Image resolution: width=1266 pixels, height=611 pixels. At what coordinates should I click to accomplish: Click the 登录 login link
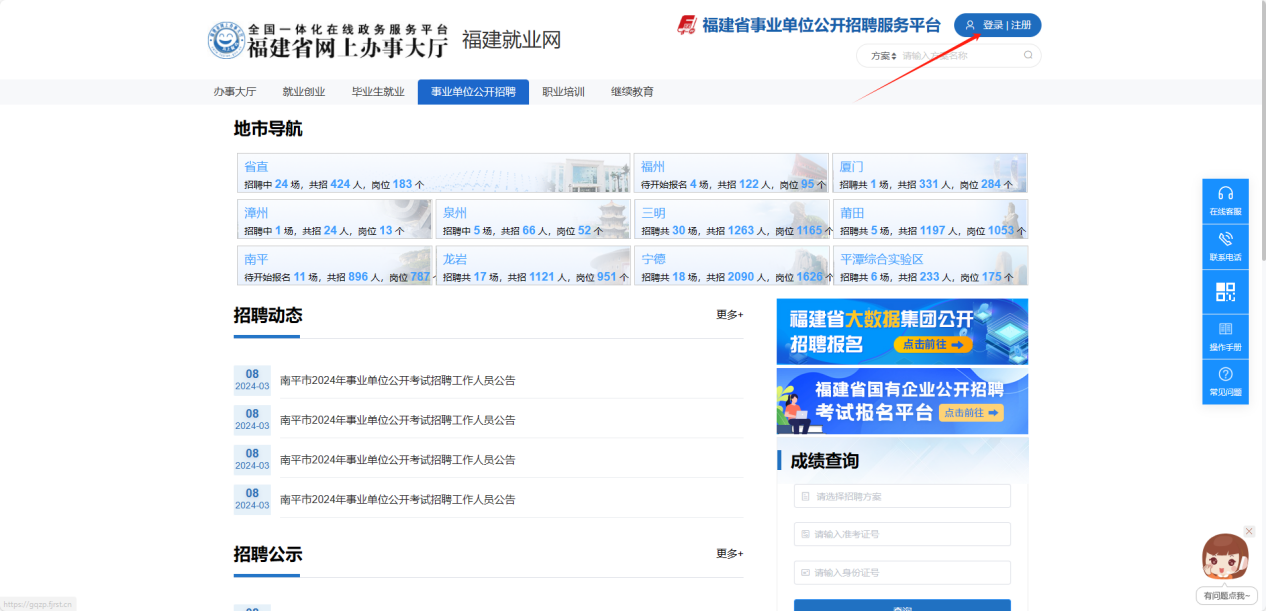click(x=993, y=25)
